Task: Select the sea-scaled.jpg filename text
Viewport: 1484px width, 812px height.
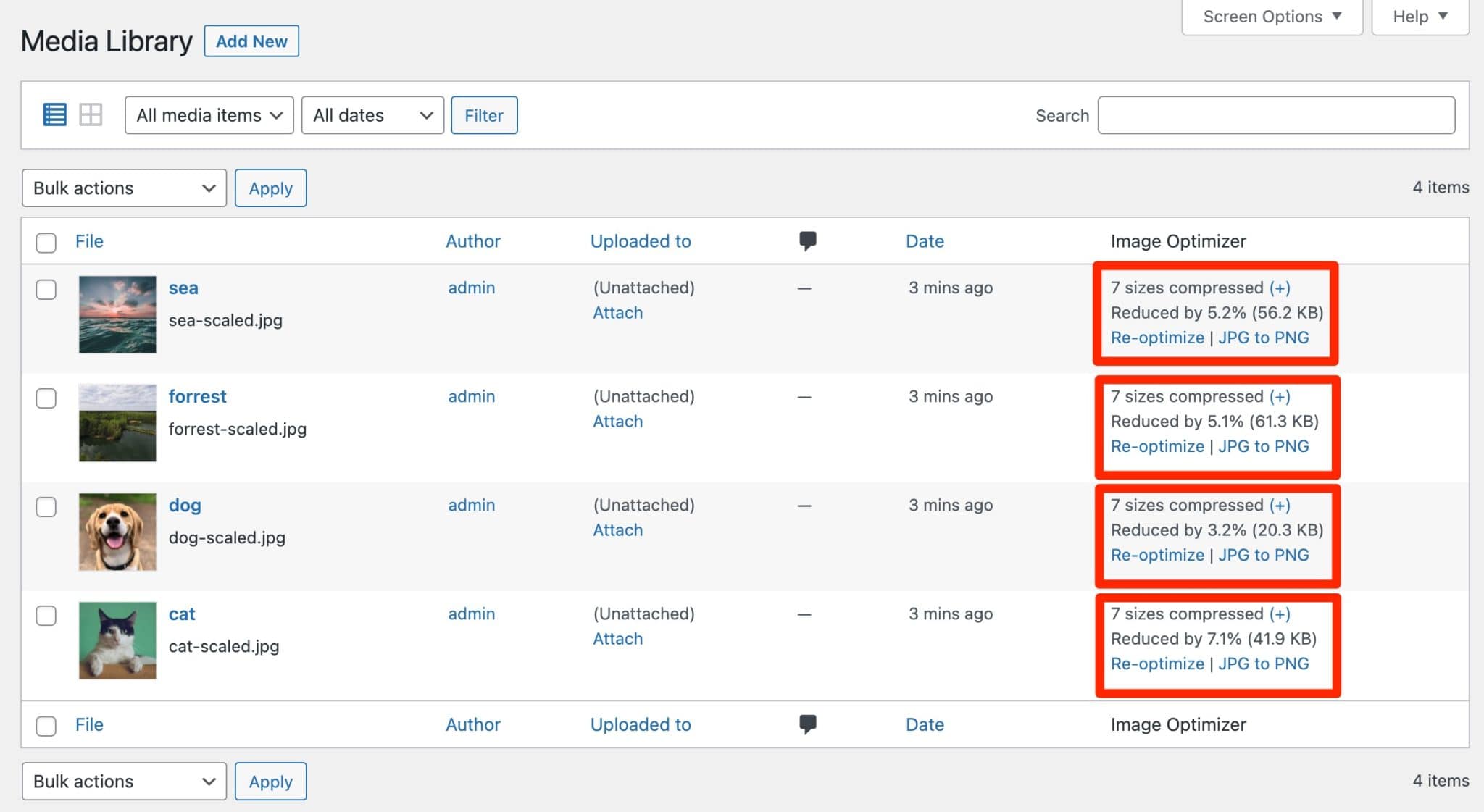Action: point(225,320)
